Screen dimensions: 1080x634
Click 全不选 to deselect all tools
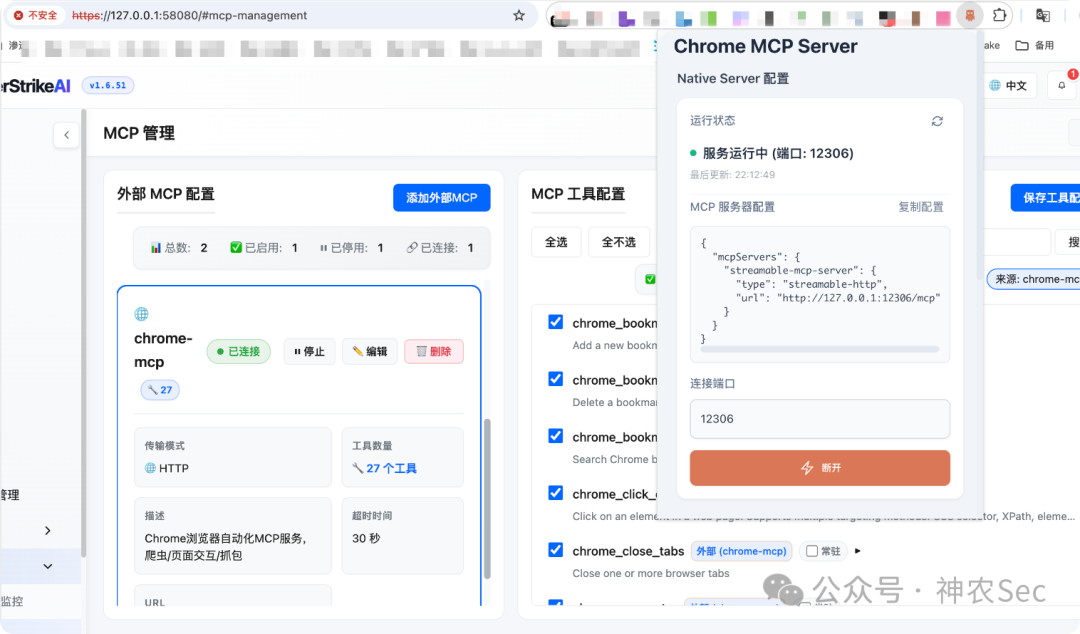[619, 242]
